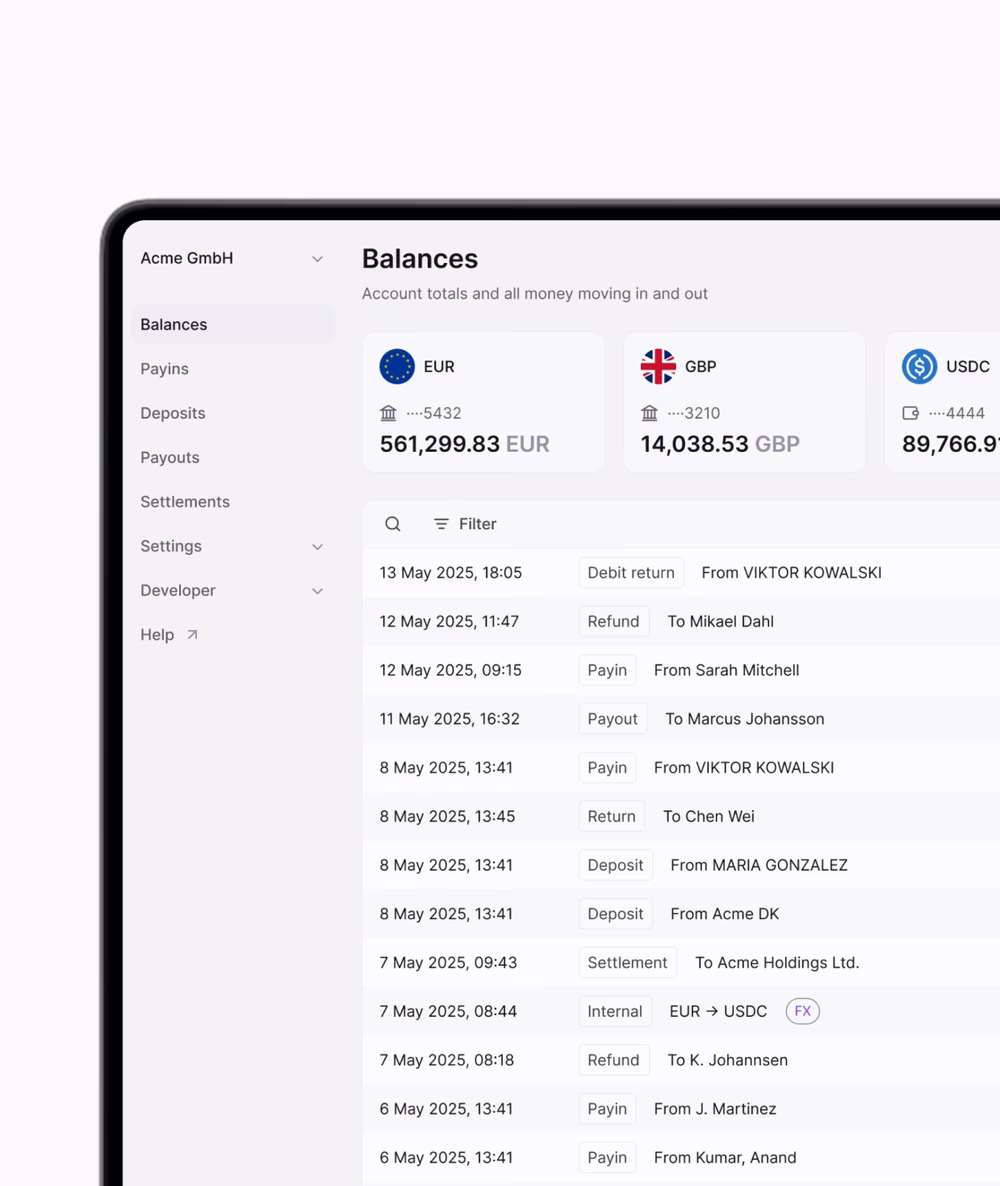Click date '12 May 2025, 09:15'

coord(450,670)
